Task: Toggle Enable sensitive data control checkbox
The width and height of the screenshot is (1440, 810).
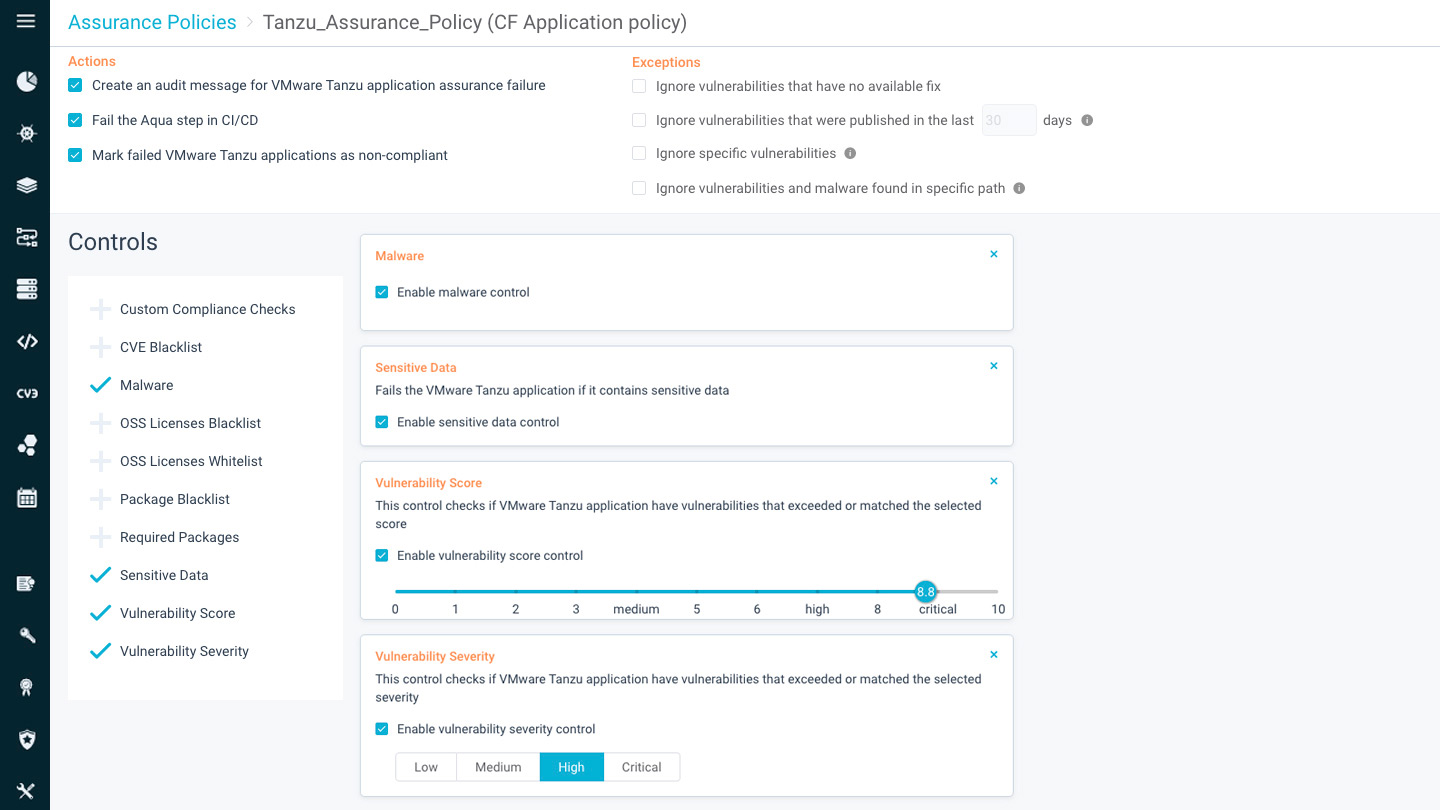Action: 382,422
